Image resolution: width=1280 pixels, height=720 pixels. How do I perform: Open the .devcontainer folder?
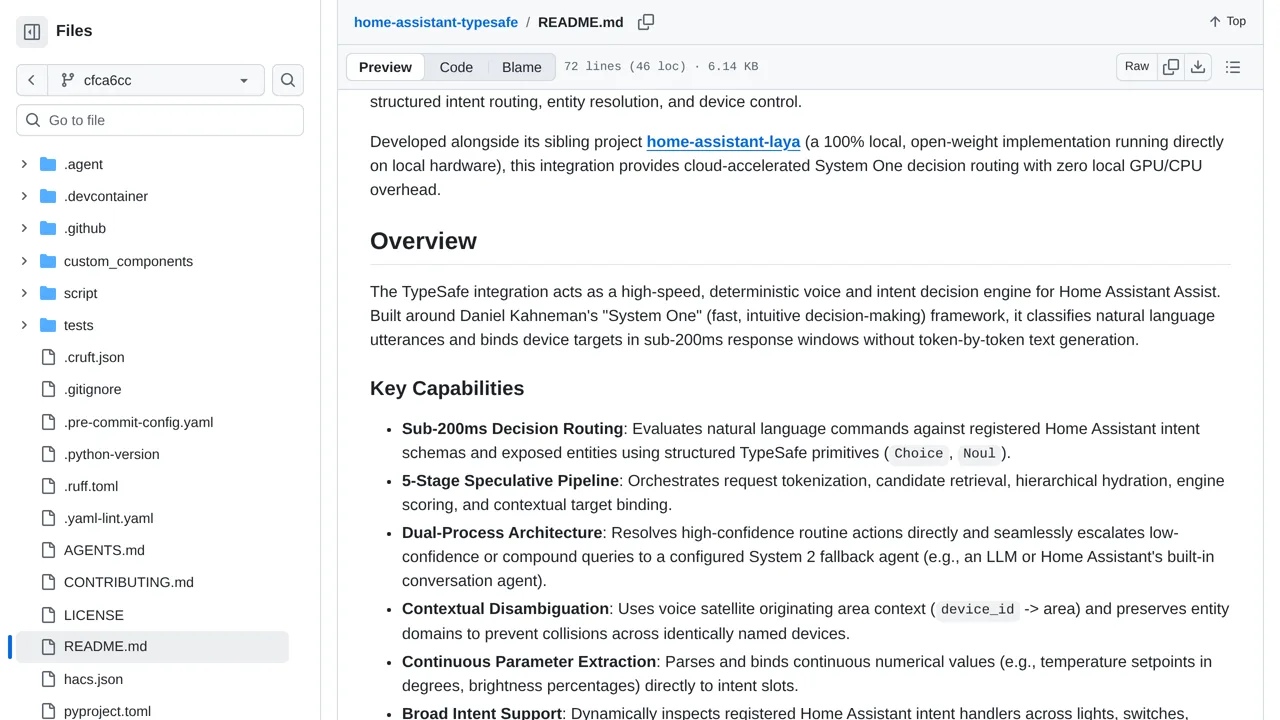click(106, 196)
